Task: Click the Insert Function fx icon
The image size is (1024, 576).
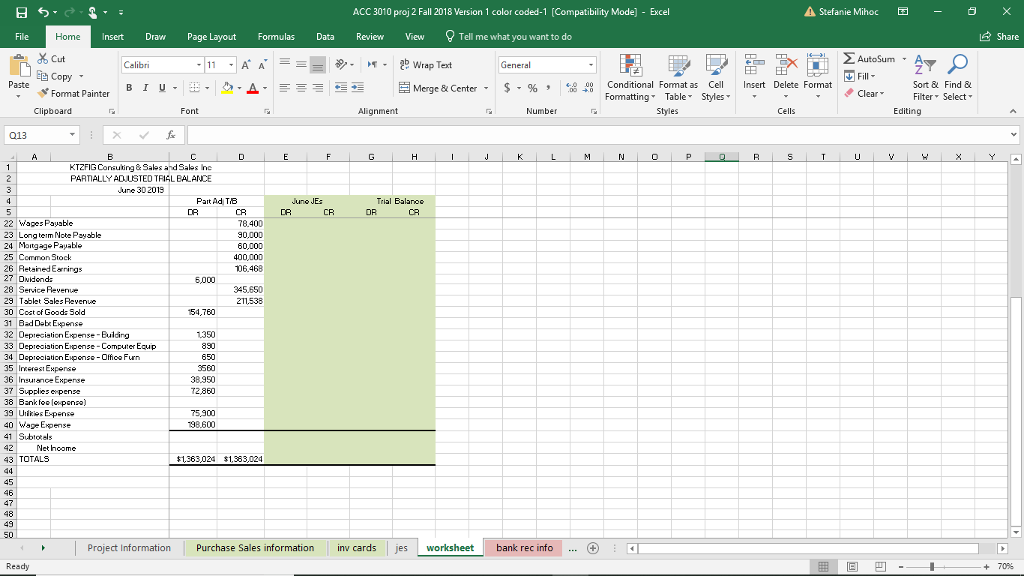Action: coord(170,135)
